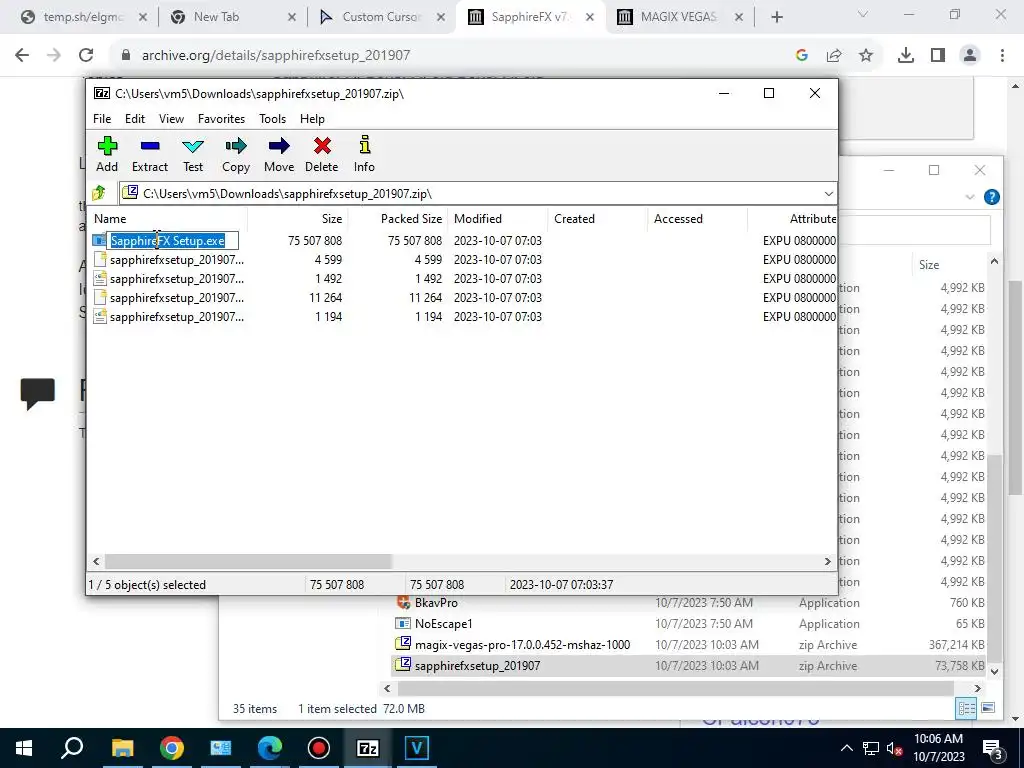The width and height of the screenshot is (1024, 768).
Task: Open the View menu
Action: [171, 119]
